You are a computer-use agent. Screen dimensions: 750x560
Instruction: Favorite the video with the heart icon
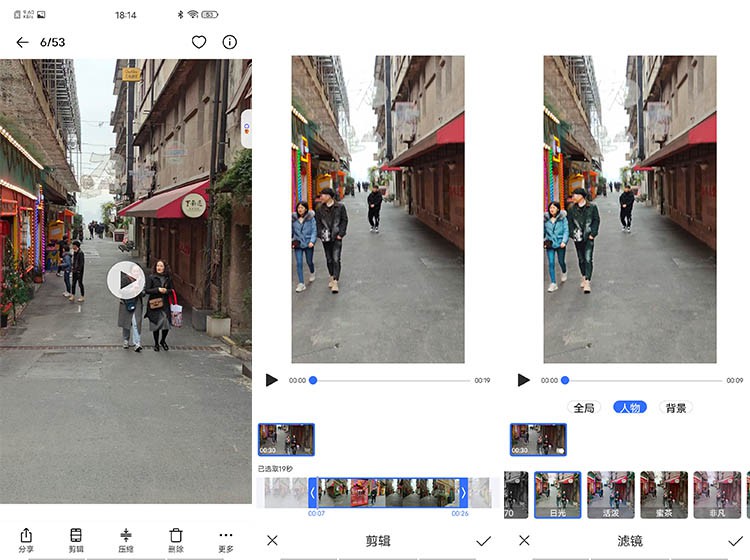click(x=199, y=42)
